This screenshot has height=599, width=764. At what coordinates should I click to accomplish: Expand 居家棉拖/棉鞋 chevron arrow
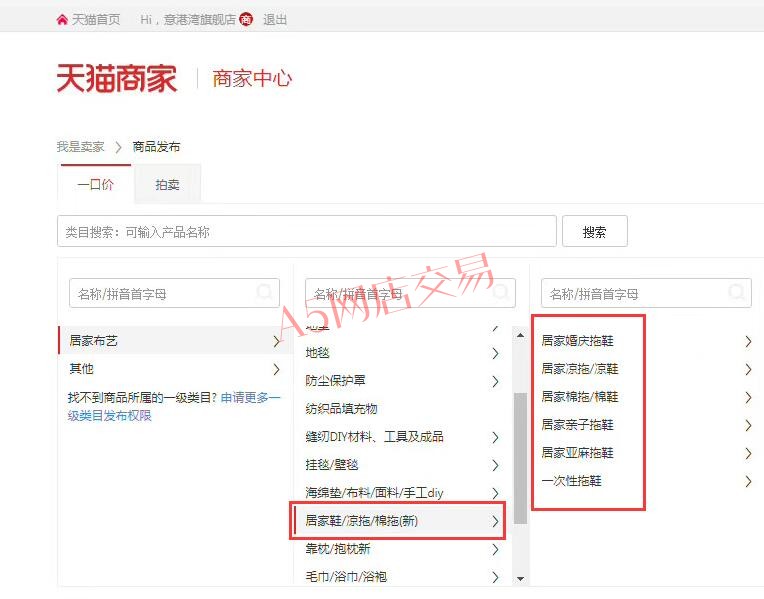coord(748,398)
